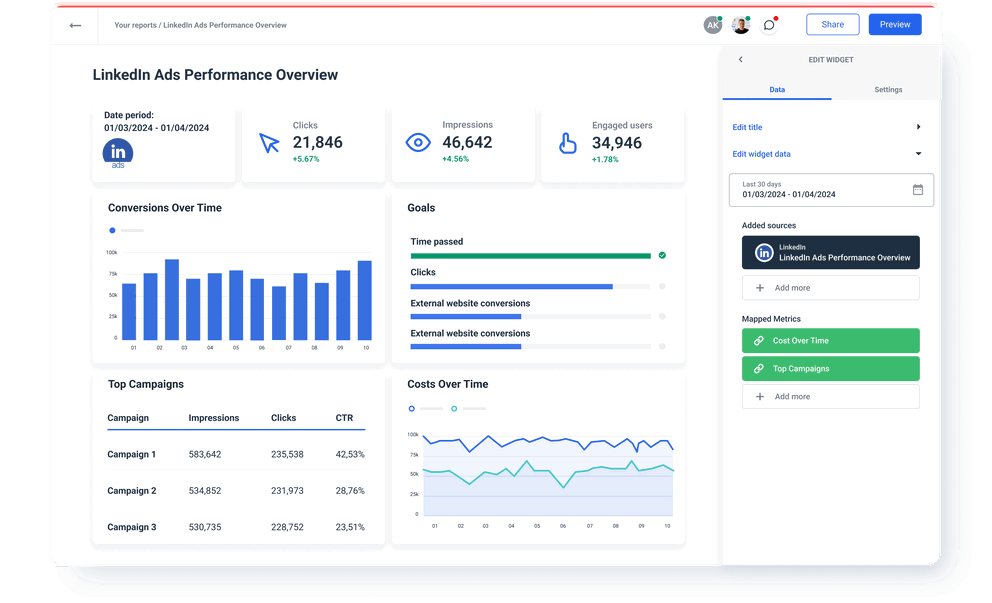Toggle the Clicks goal status indicator

pos(661,286)
